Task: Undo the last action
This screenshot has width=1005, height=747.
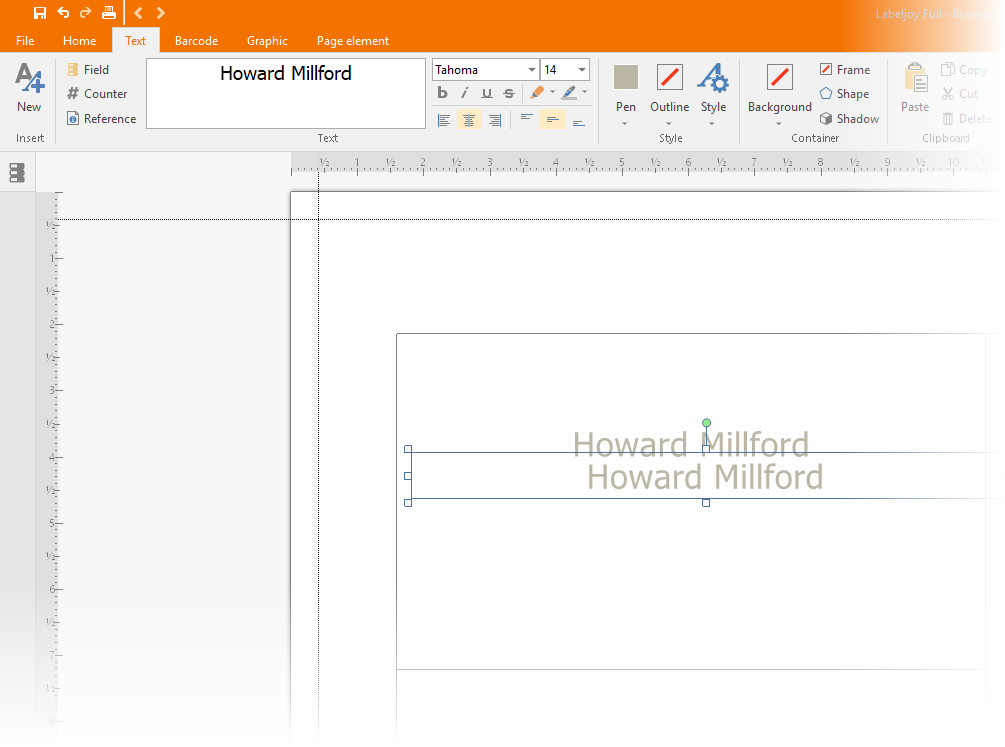Action: (63, 13)
